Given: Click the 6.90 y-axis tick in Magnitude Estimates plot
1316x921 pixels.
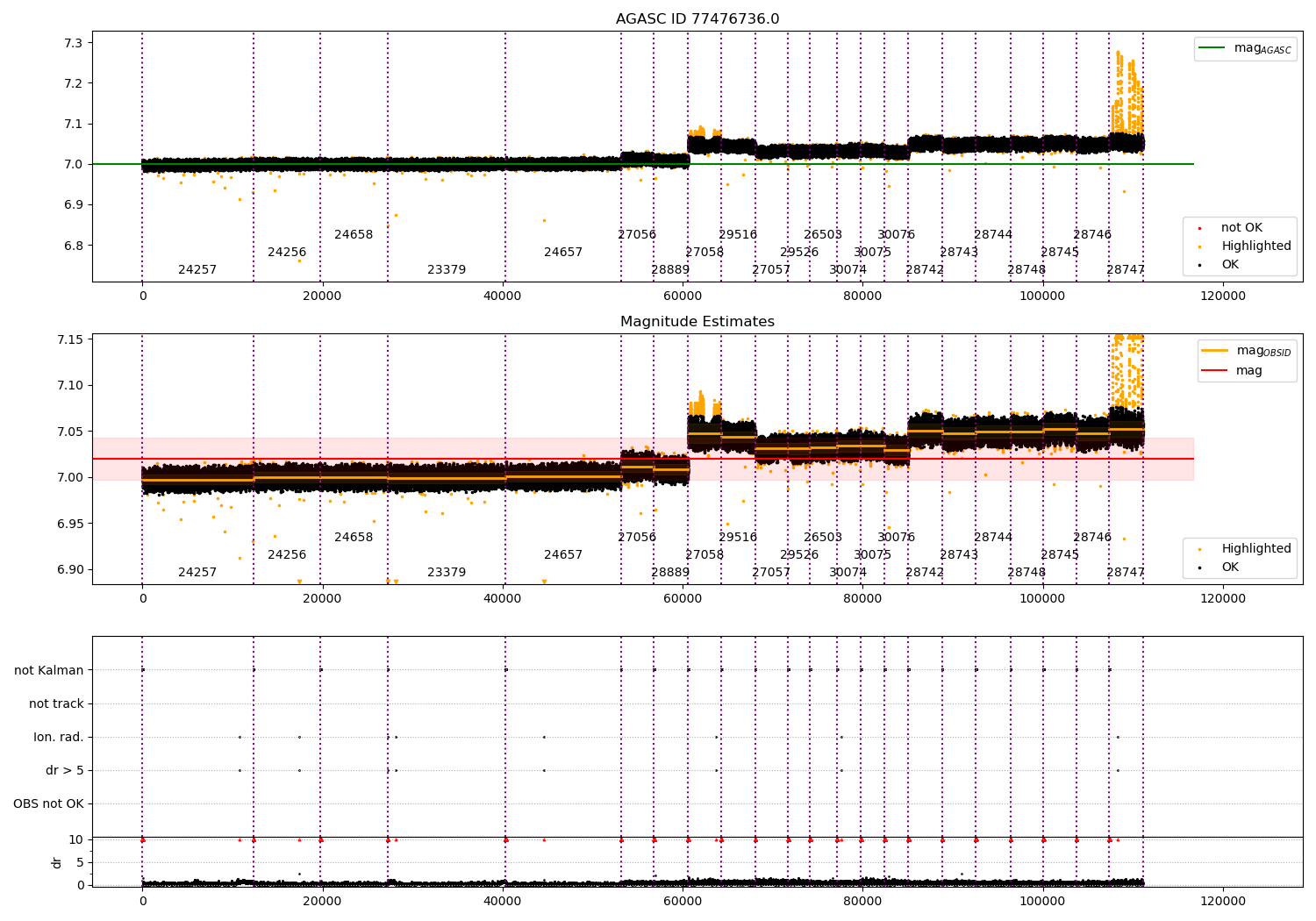Looking at the screenshot, I should pyautogui.click(x=71, y=569).
